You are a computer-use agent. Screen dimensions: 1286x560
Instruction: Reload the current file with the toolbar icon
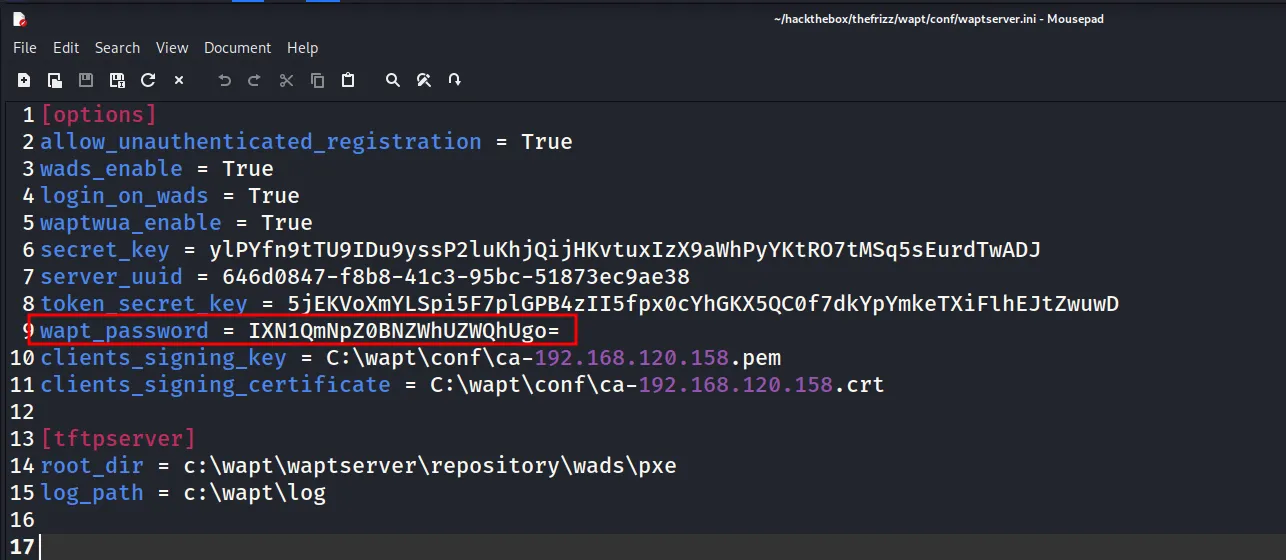148,80
